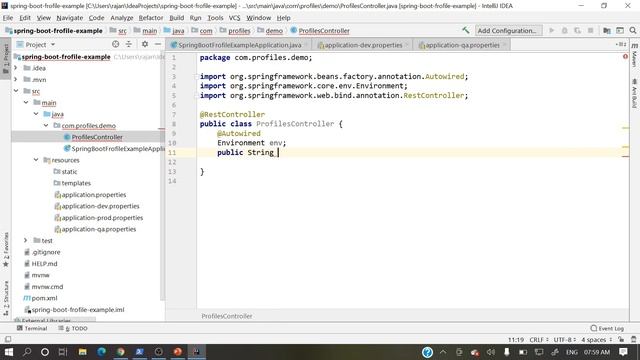This screenshot has width=640, height=360.
Task: Collapse the main folder
Action: 26,102
